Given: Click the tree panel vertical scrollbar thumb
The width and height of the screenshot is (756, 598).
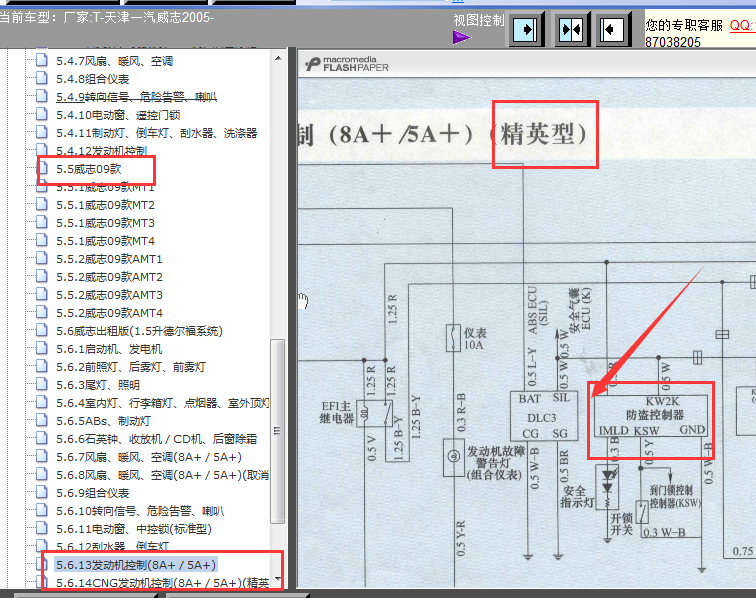Looking at the screenshot, I should 278,431.
